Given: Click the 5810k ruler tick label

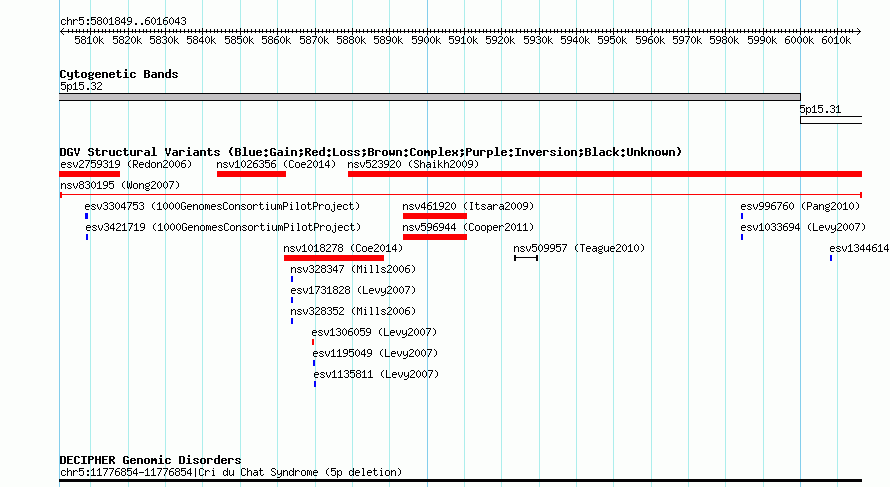Looking at the screenshot, I should (89, 41).
